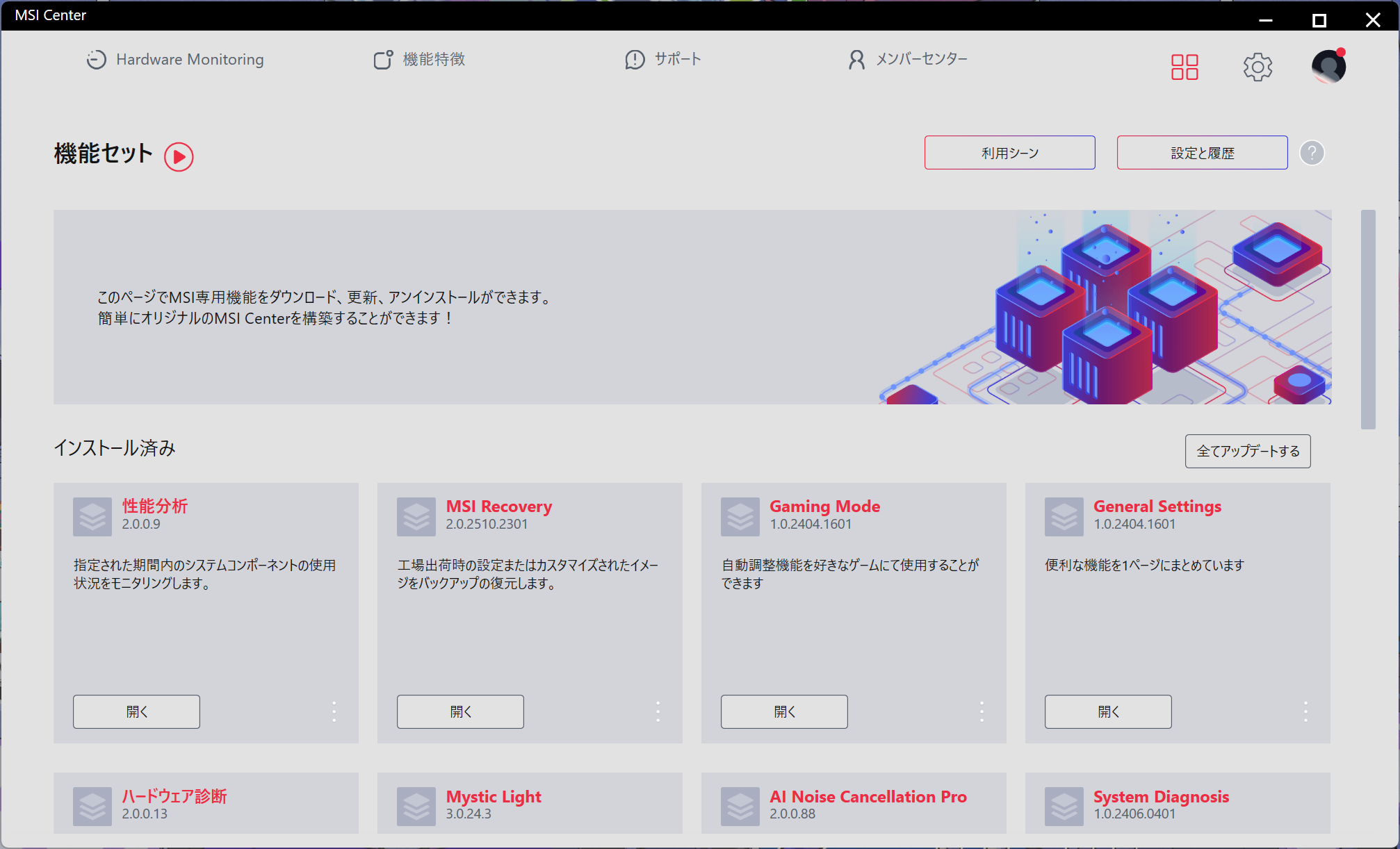Click the 利用シーン button
This screenshot has height=849, width=1400.
(1009, 153)
